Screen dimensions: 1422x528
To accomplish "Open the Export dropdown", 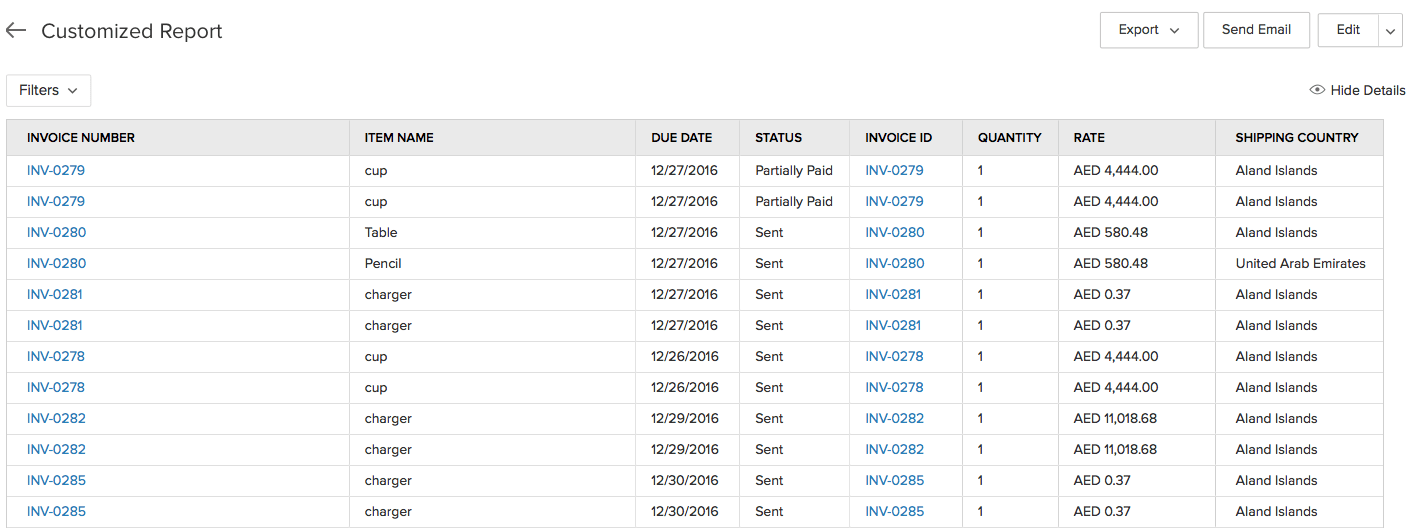I will click(1148, 30).
